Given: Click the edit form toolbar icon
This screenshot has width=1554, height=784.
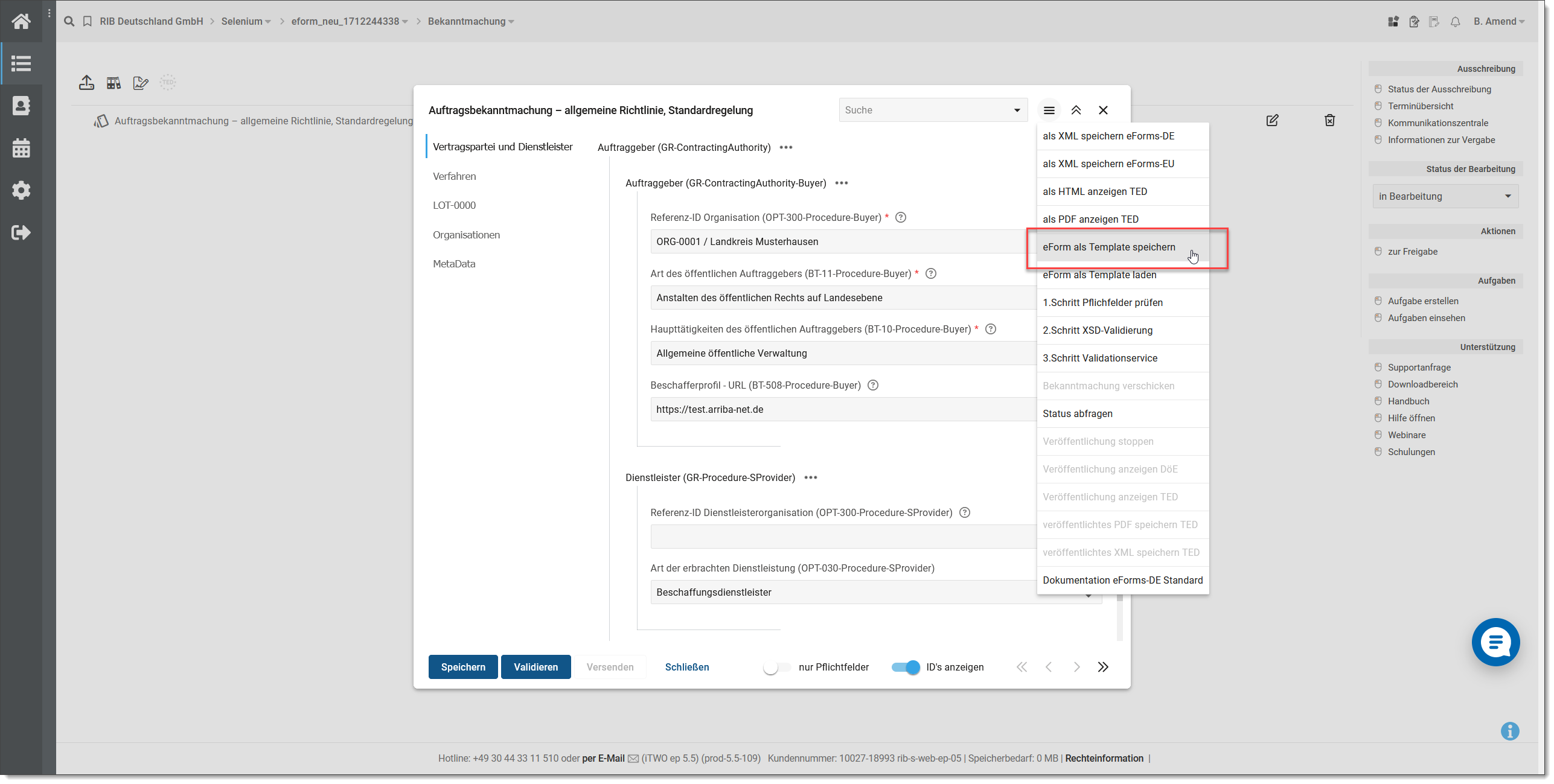Looking at the screenshot, I should point(141,83).
